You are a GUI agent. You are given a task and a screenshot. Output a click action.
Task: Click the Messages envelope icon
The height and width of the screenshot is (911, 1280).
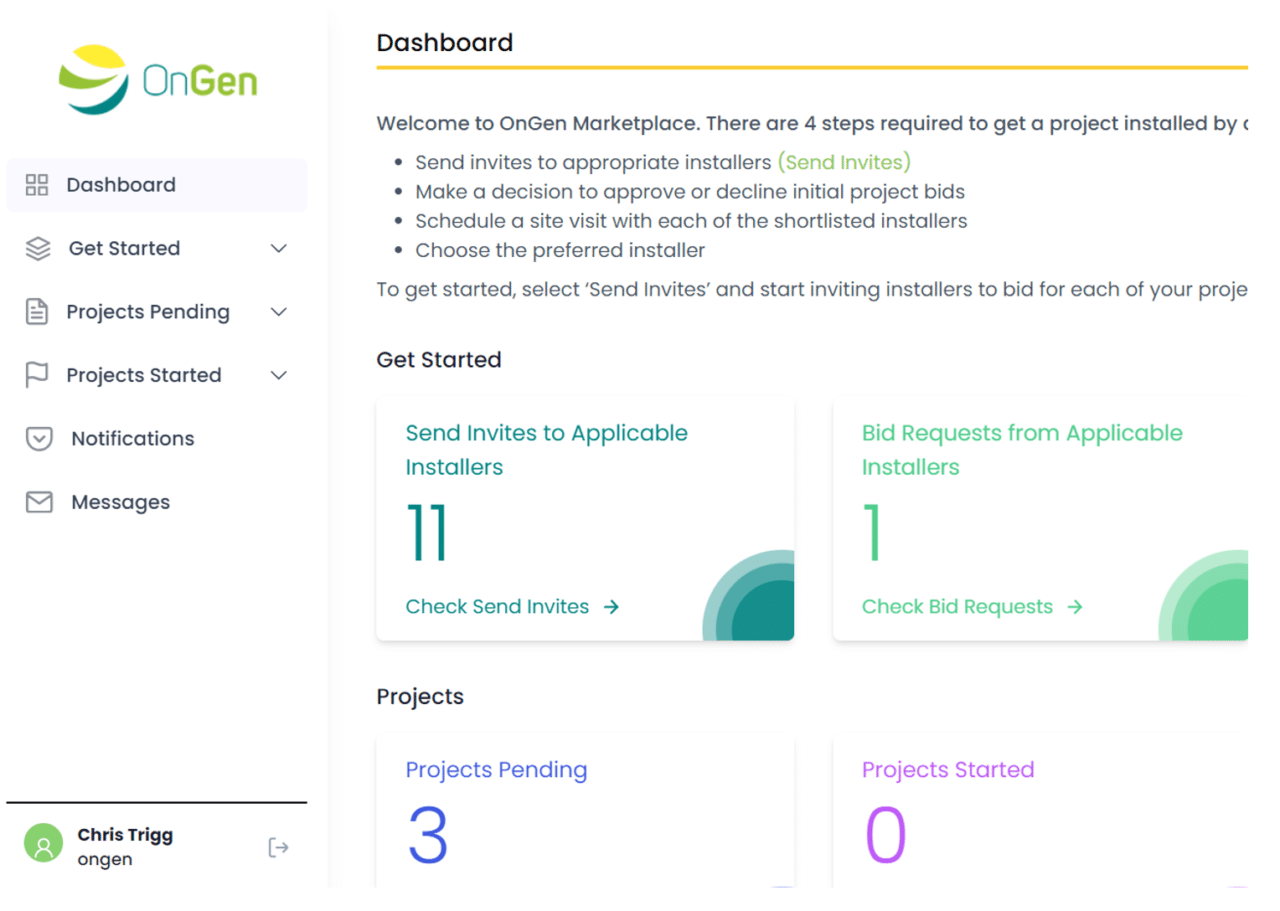(x=39, y=502)
